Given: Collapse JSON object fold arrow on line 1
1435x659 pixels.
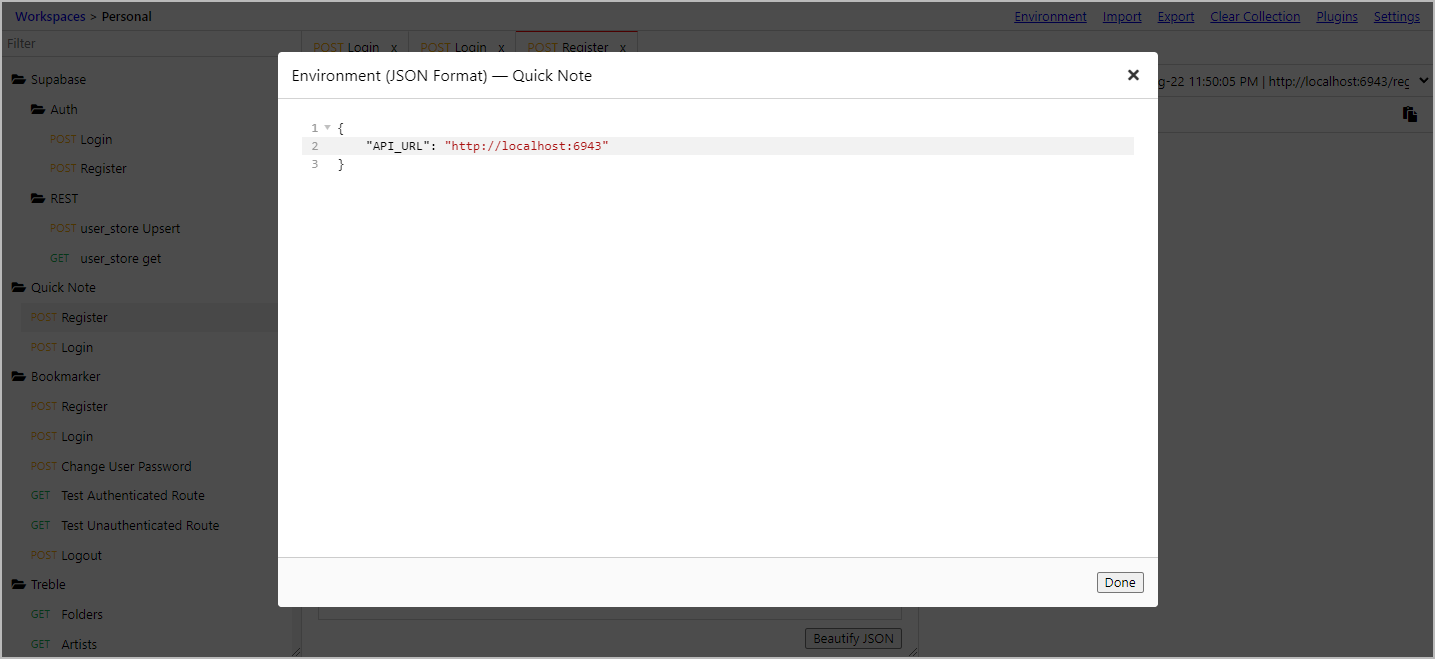Looking at the screenshot, I should [327, 128].
